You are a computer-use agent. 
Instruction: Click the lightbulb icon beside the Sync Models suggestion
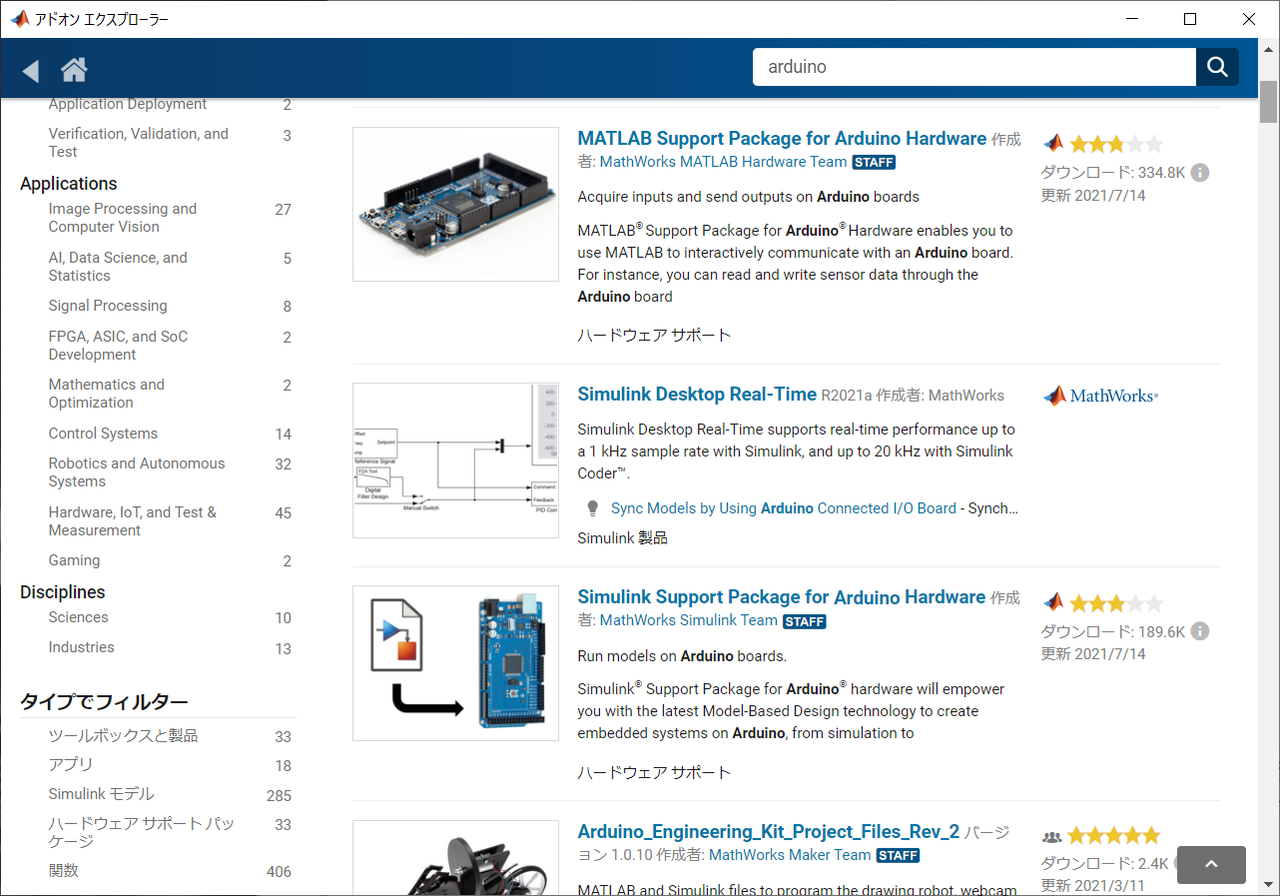click(x=592, y=508)
